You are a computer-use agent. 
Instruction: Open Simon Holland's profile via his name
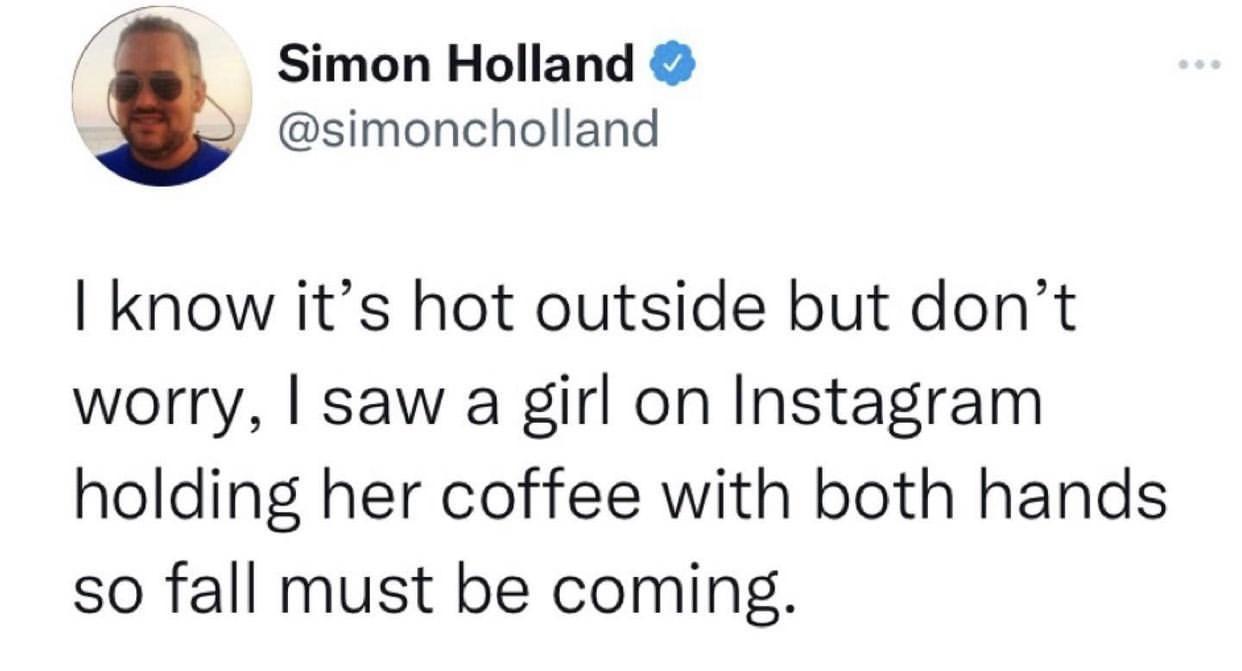pyautogui.click(x=455, y=63)
